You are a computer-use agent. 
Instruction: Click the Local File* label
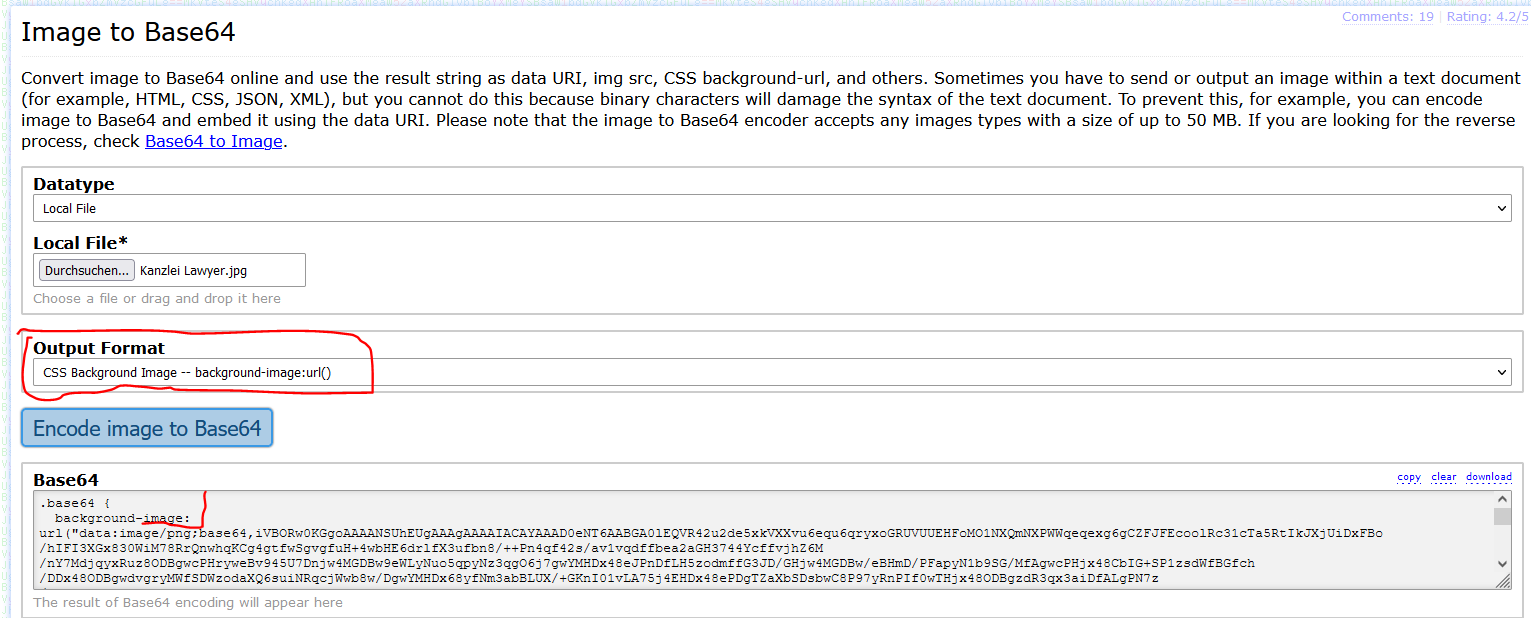coord(81,242)
